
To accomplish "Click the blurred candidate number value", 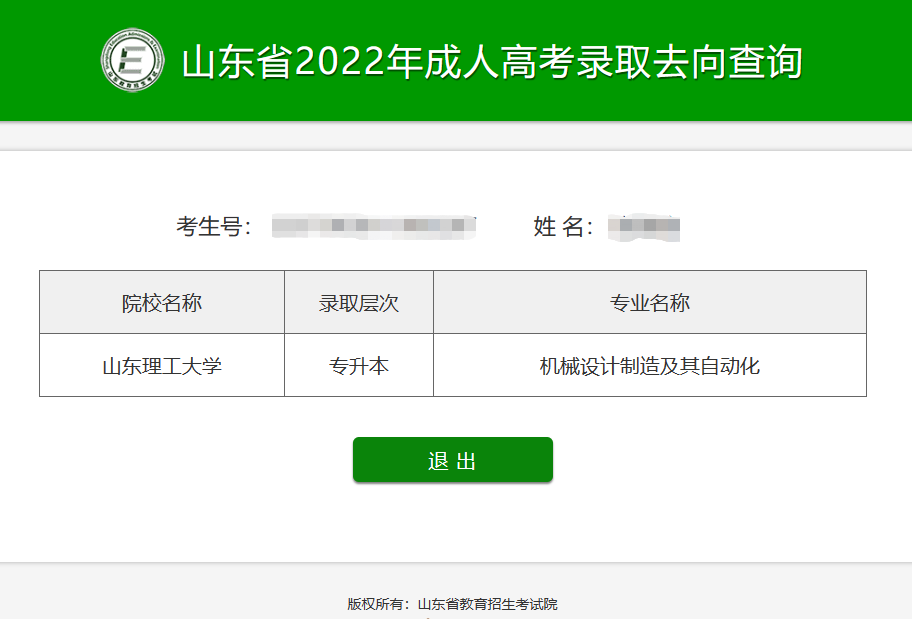I will point(374,226).
